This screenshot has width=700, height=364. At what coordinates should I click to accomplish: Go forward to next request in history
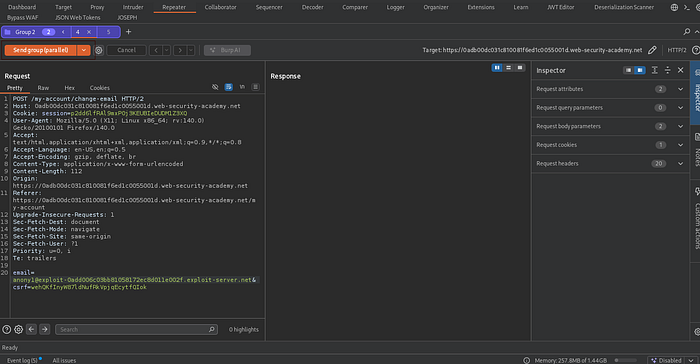point(180,50)
